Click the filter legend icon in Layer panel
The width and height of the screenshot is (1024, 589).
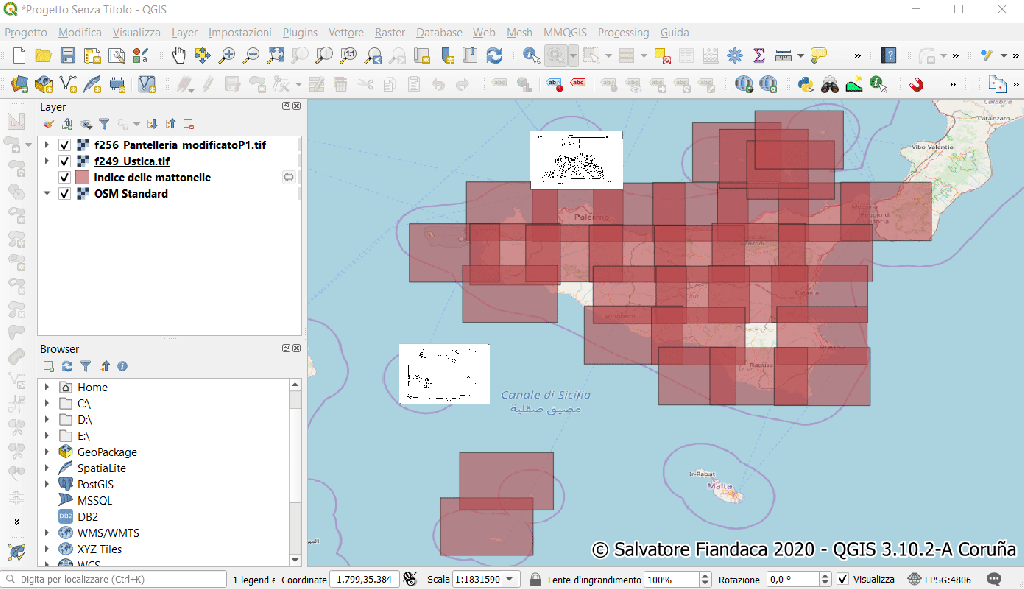tap(103, 124)
